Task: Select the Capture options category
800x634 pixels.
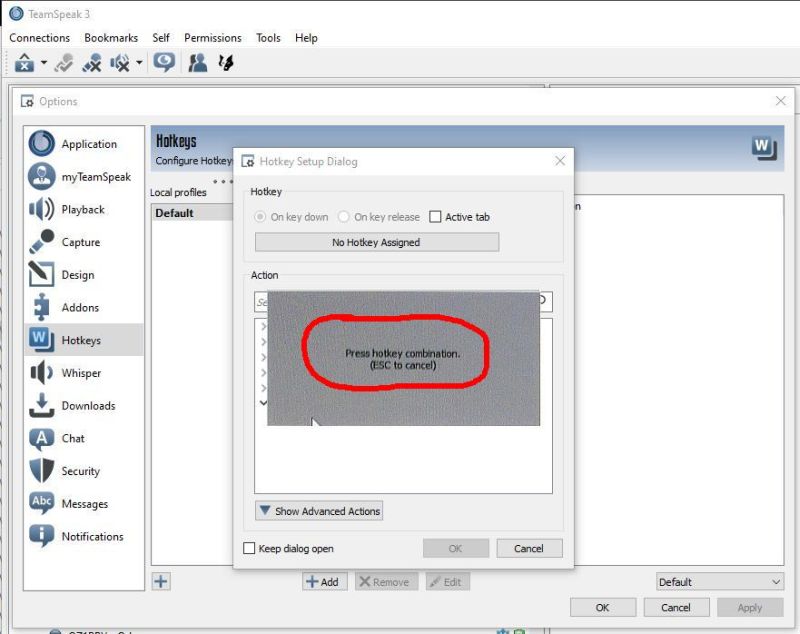Action: 84,242
